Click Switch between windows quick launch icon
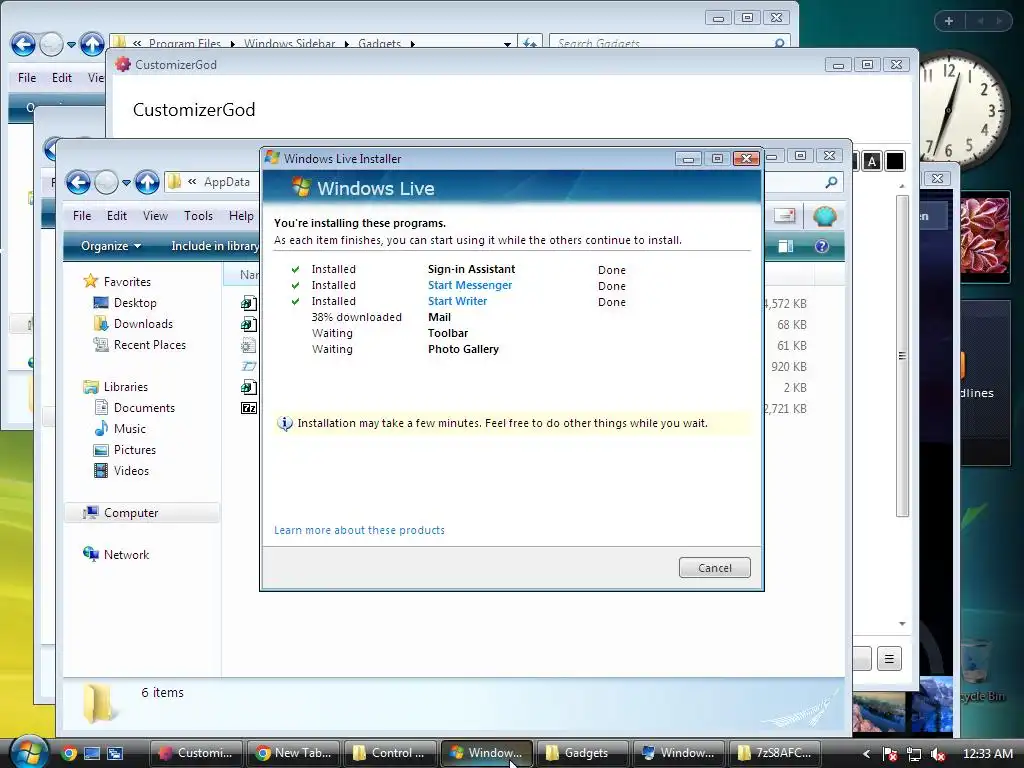The height and width of the screenshot is (768, 1024). pos(115,753)
